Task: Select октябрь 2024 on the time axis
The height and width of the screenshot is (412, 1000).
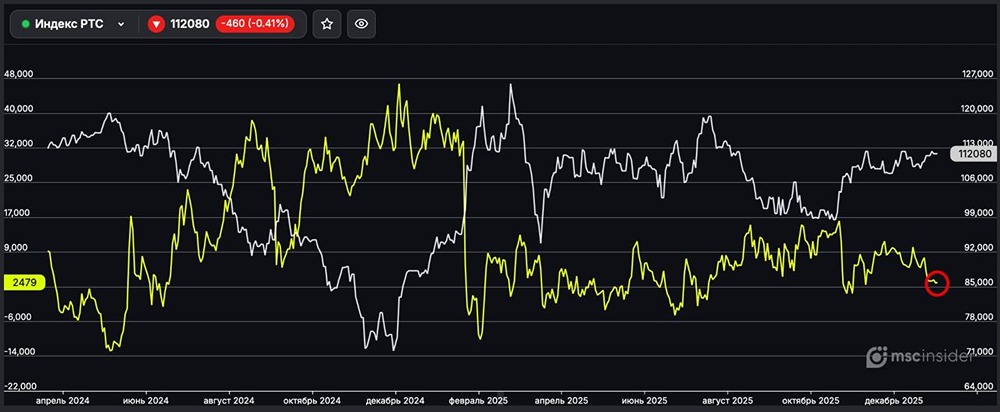Action: pos(312,401)
